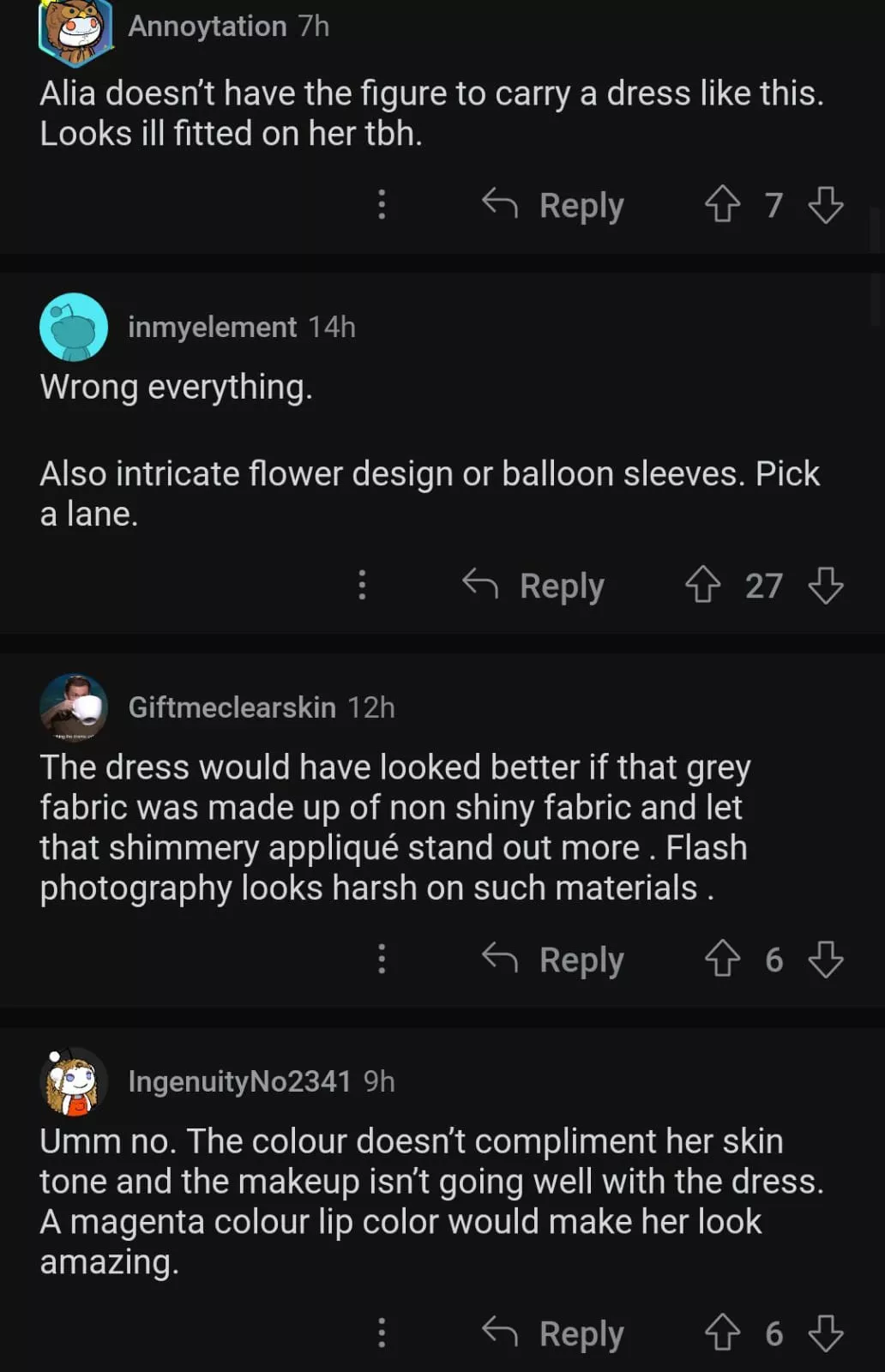Reply to Giftmeclearskin's comment
Screen dimensions: 885x1372
pyautogui.click(x=554, y=959)
